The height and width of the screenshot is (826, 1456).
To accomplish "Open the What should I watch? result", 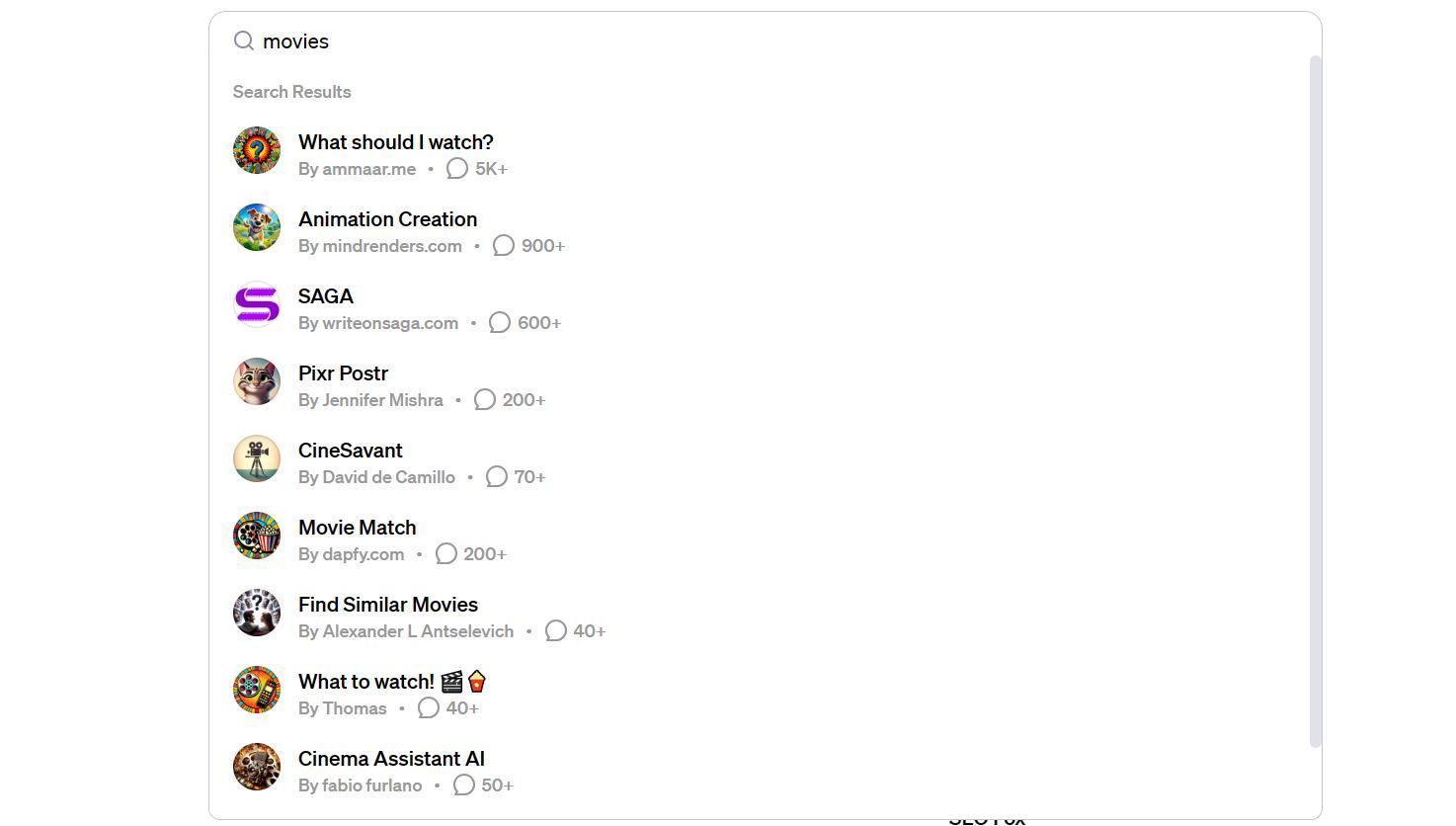I will tap(395, 141).
